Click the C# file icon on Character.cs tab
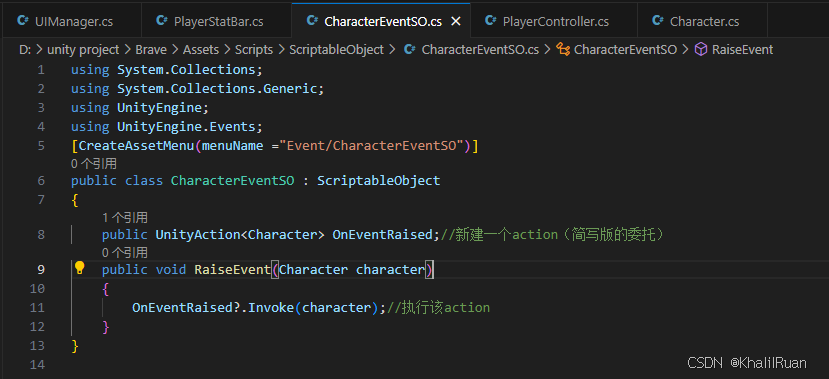This screenshot has height=379, width=829. click(658, 21)
